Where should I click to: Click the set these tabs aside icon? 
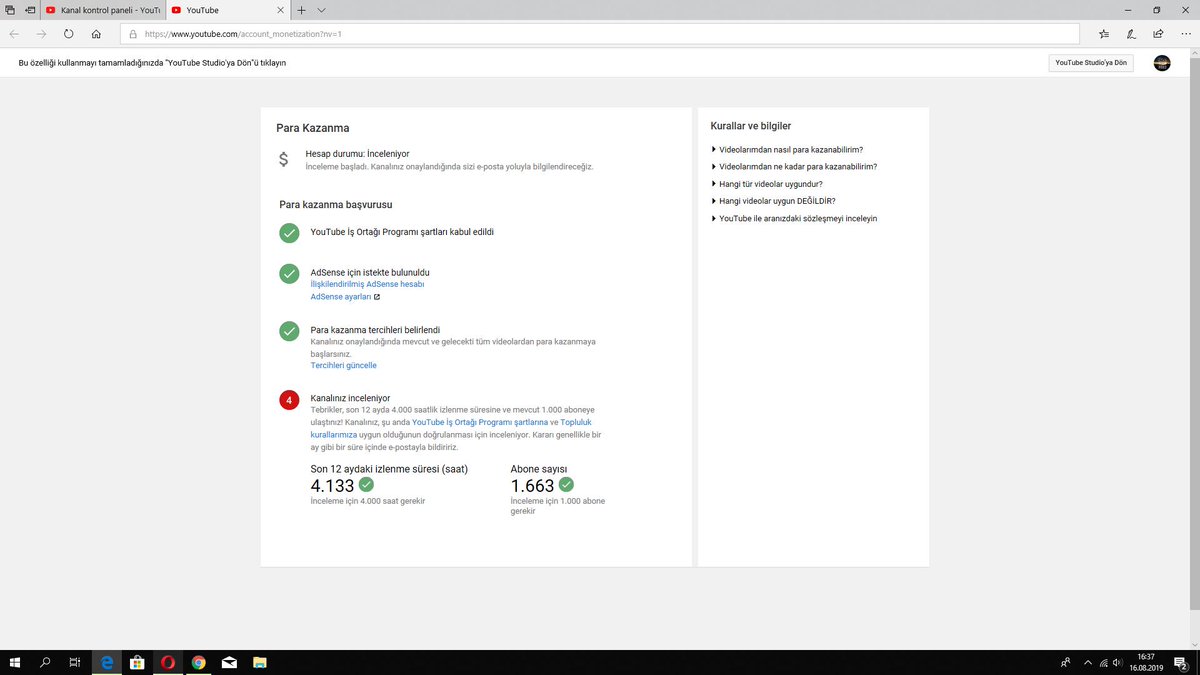30,10
